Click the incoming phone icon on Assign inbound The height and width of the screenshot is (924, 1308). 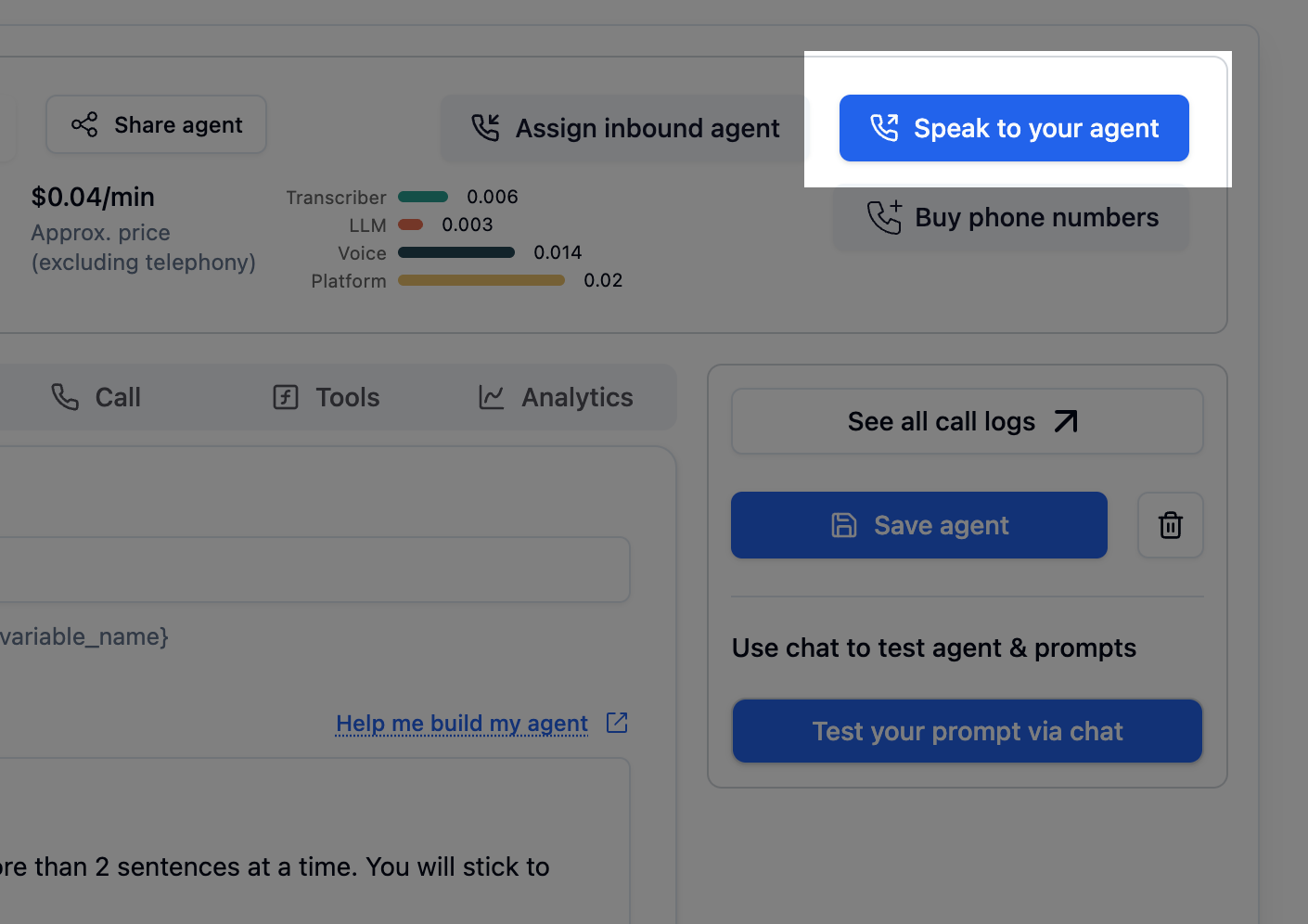click(x=485, y=128)
